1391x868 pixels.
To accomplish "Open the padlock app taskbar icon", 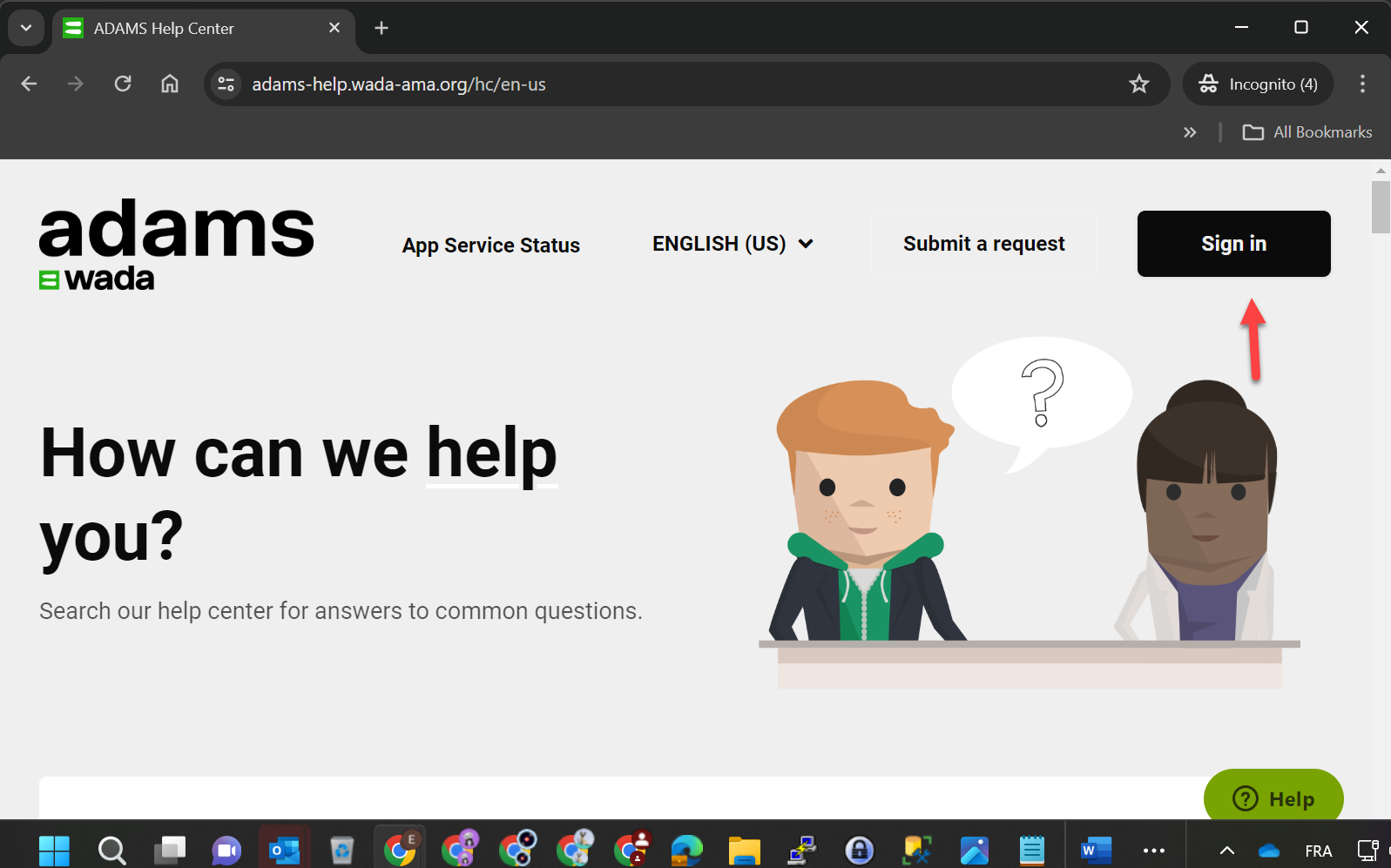I will [859, 850].
